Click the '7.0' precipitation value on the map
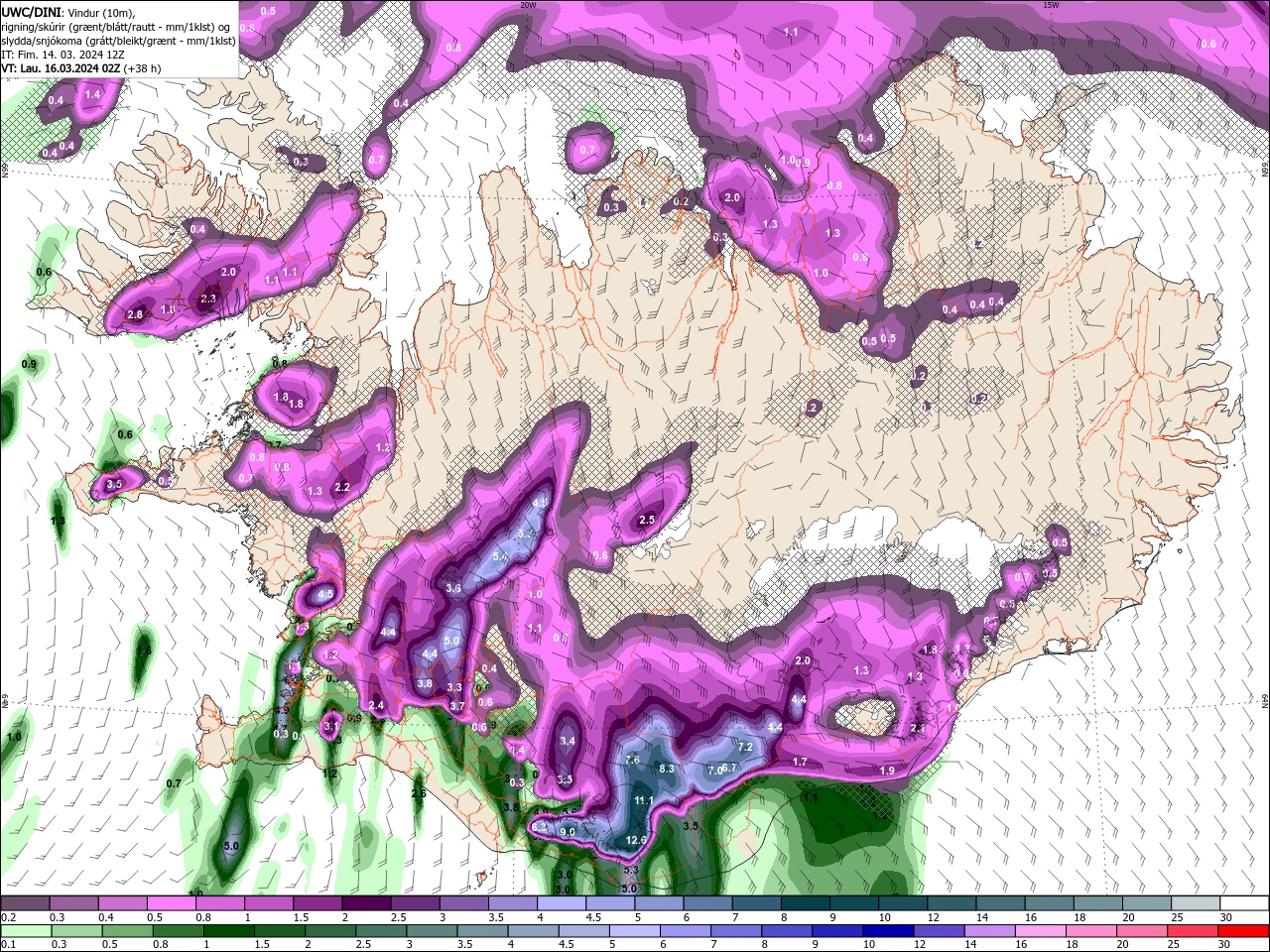 714,771
